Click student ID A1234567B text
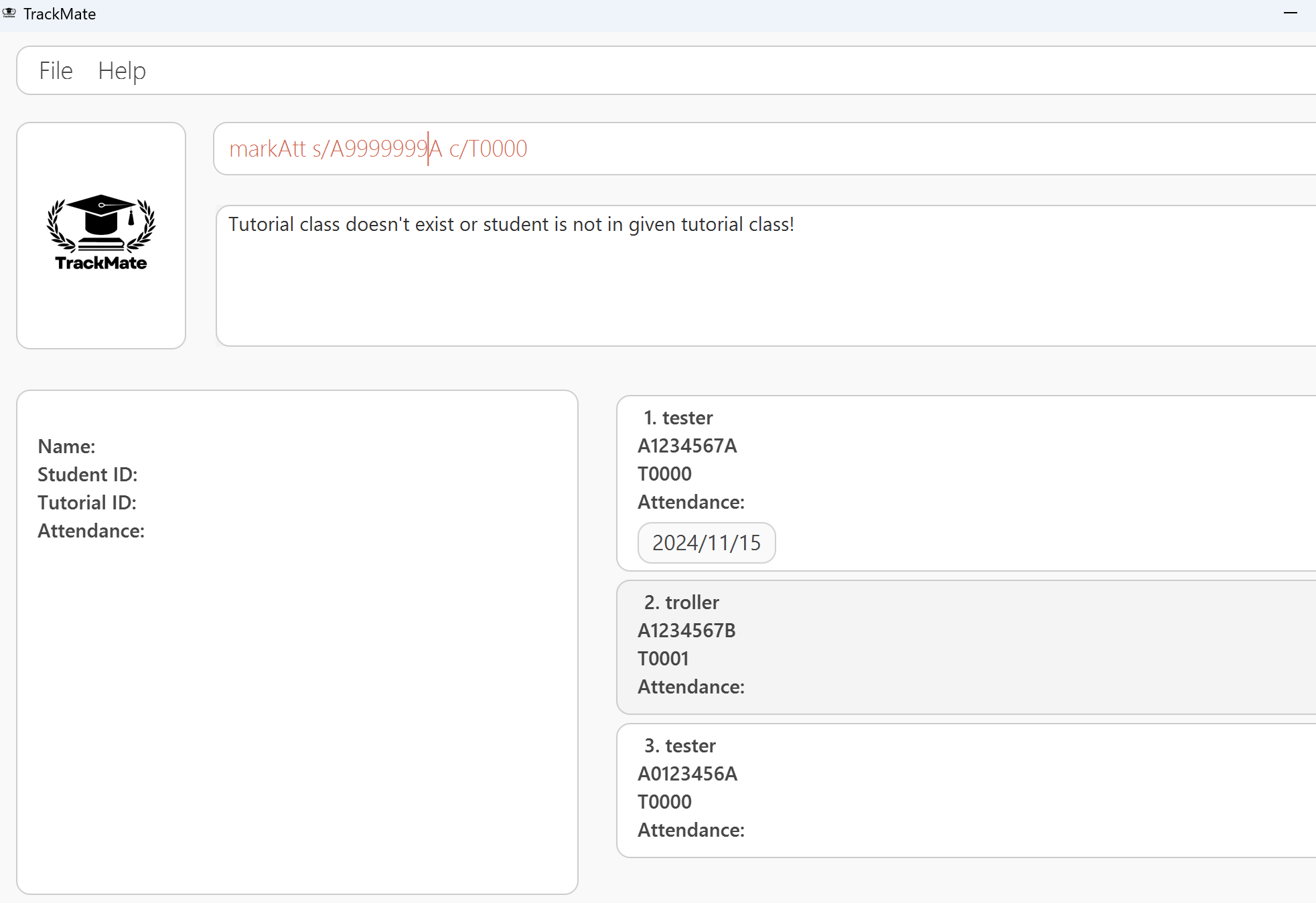1316x903 pixels. tap(686, 631)
